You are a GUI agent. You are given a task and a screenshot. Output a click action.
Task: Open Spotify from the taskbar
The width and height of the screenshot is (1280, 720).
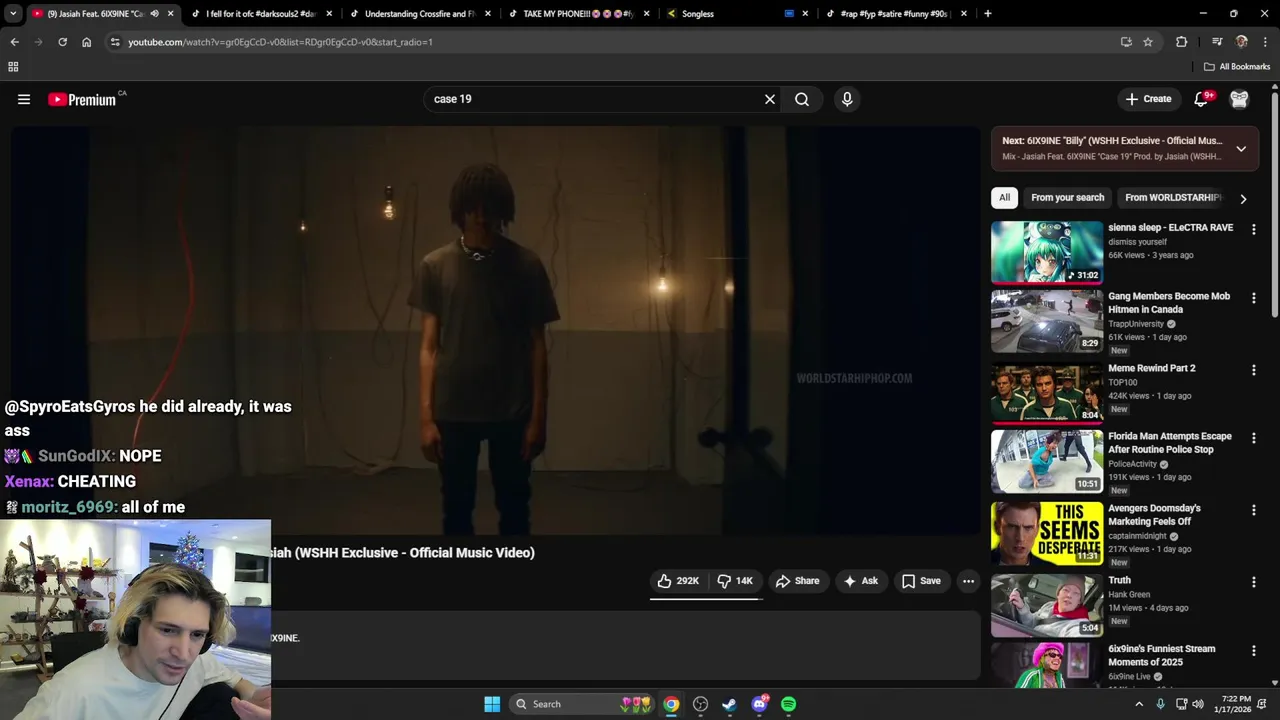[788, 704]
